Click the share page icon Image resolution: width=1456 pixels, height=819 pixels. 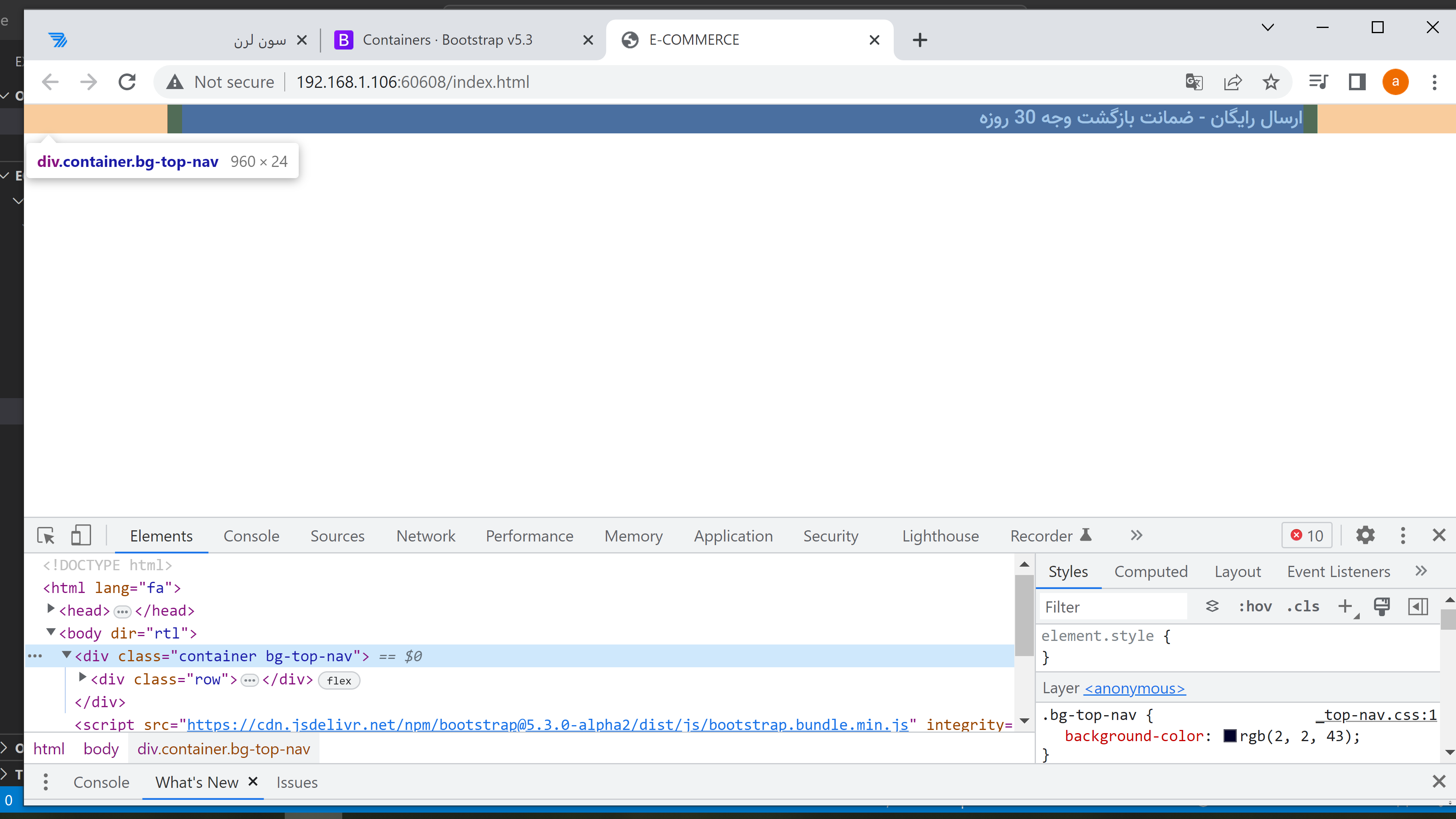click(x=1233, y=82)
